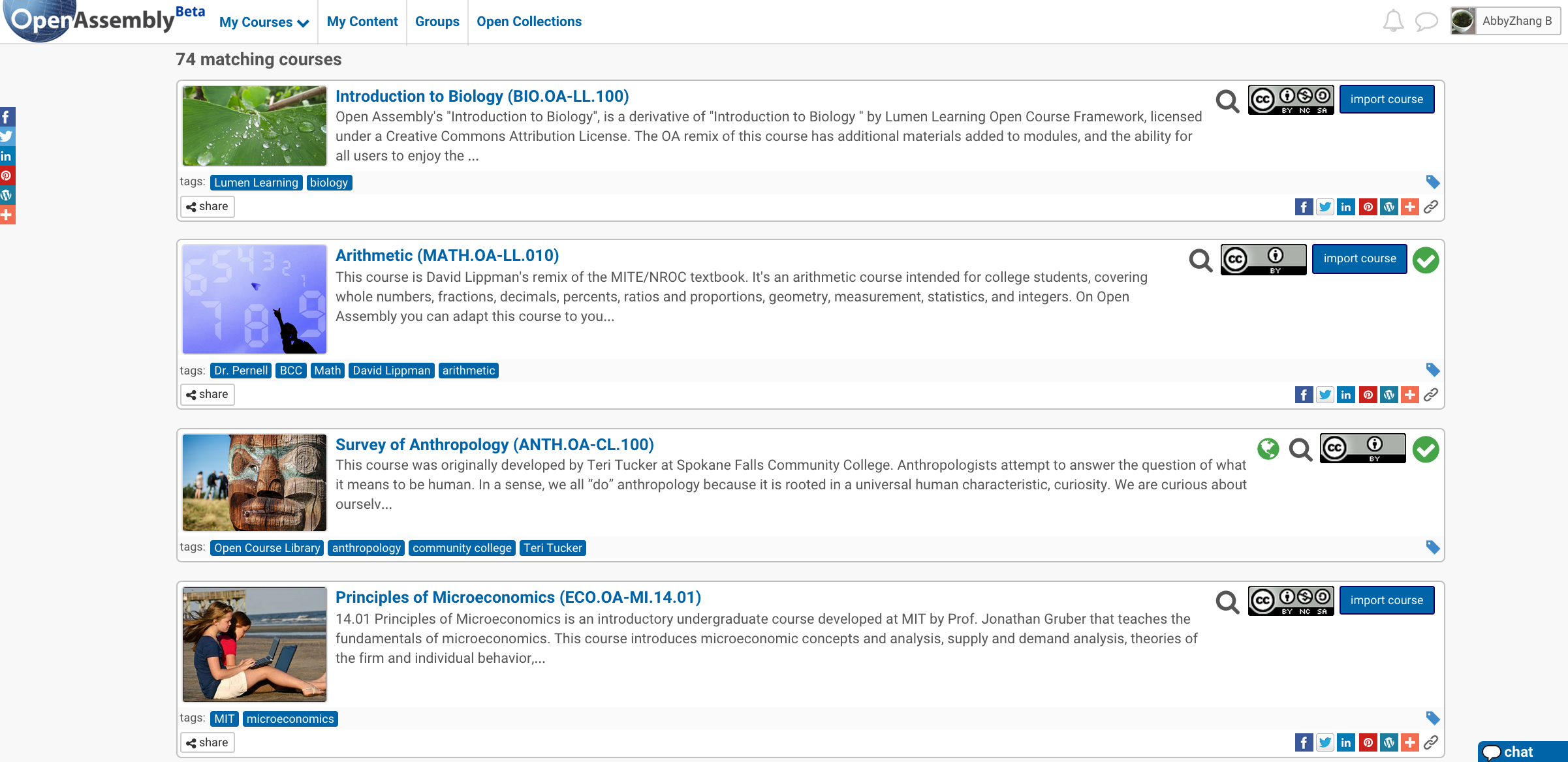
Task: Preview Introduction to Biology with magnifier icon
Action: coord(1227,100)
